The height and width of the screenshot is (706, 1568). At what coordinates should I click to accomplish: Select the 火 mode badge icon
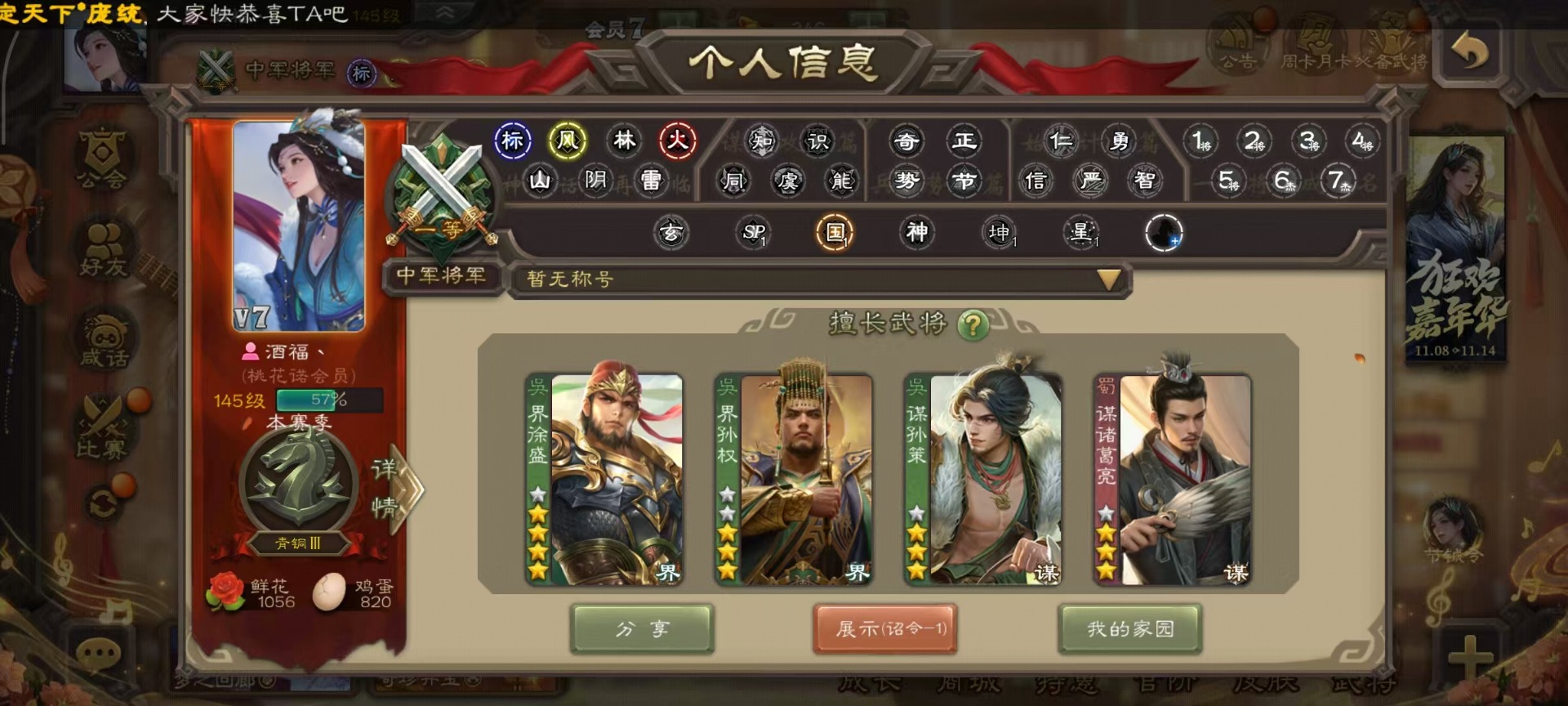[677, 141]
